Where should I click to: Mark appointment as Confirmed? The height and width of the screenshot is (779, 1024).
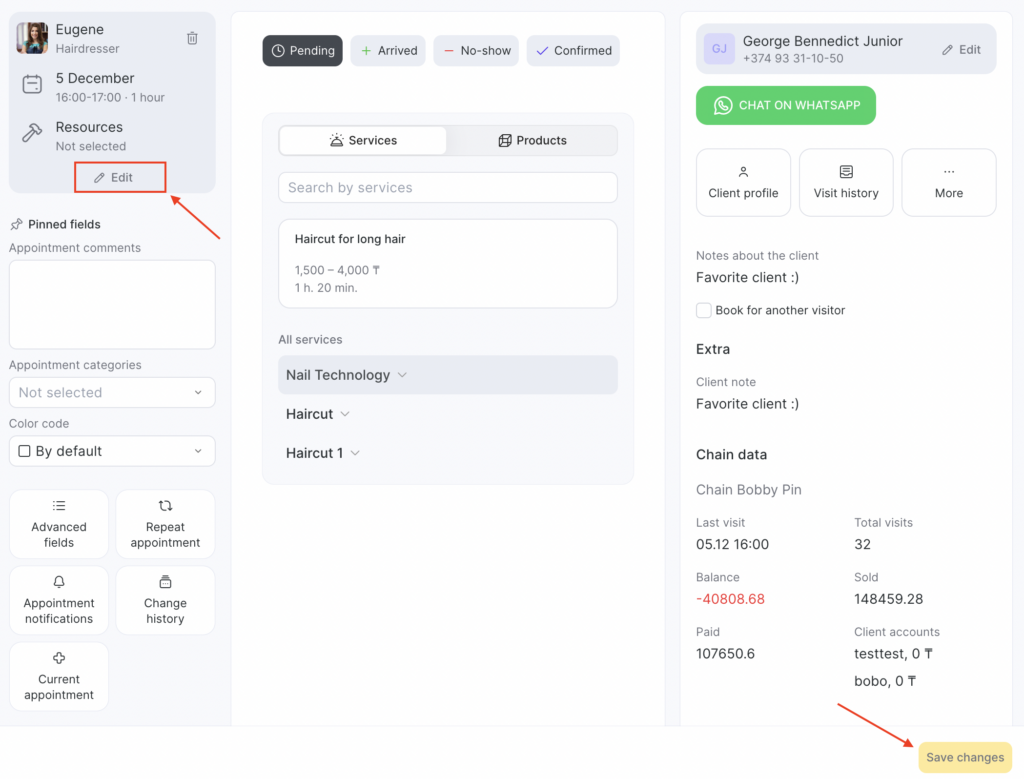pos(573,51)
